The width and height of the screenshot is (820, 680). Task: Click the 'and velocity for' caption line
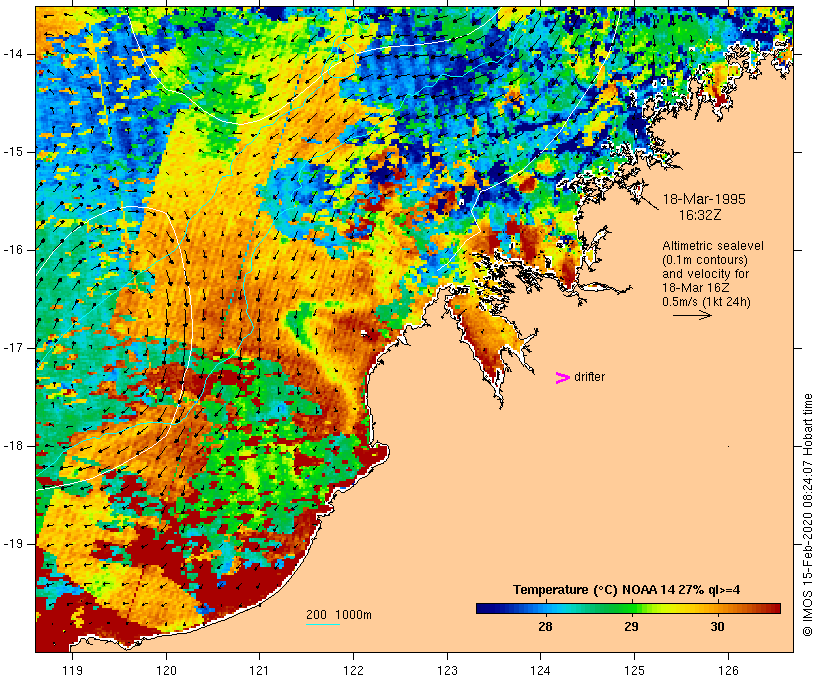(705, 274)
